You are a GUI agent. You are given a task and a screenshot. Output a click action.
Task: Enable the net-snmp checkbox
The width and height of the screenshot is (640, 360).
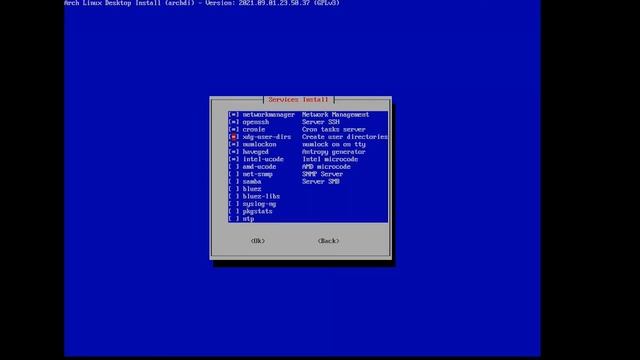233,174
